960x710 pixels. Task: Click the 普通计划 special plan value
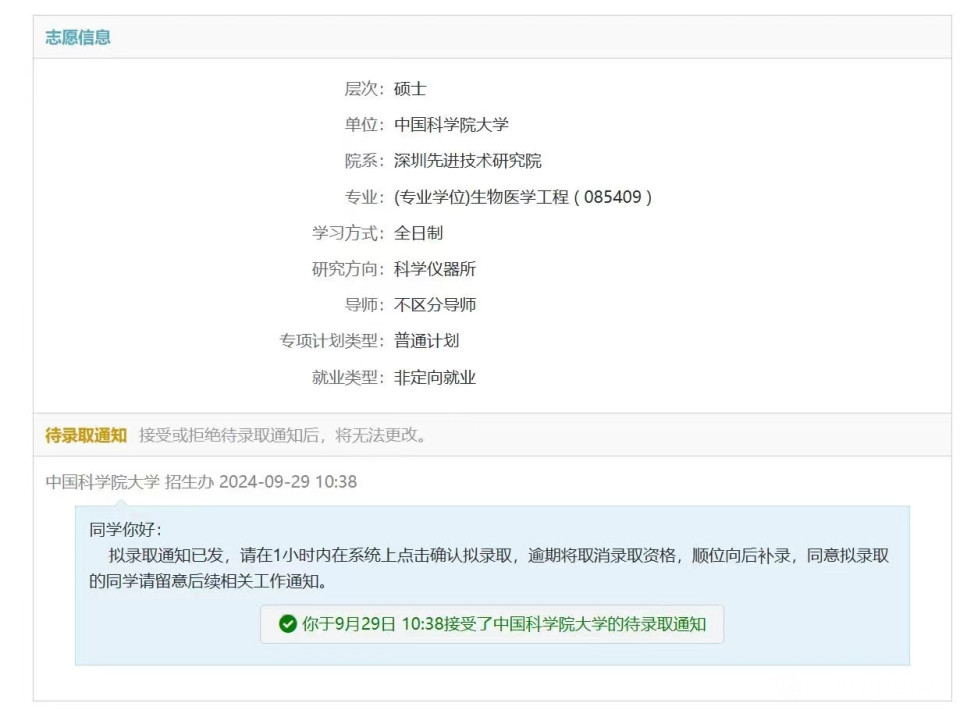tap(426, 341)
